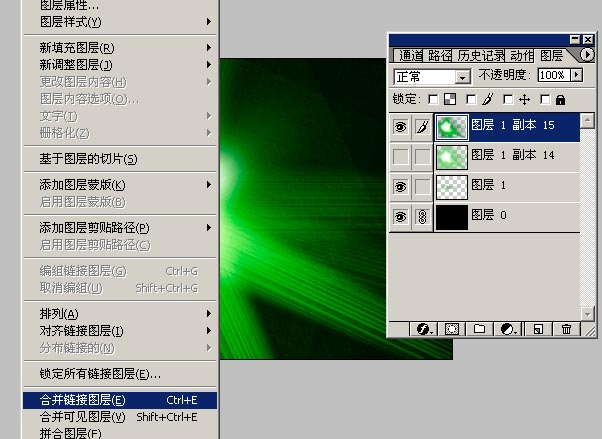602x439 pixels.
Task: Delete layer using the trash icon
Action: [x=566, y=330]
